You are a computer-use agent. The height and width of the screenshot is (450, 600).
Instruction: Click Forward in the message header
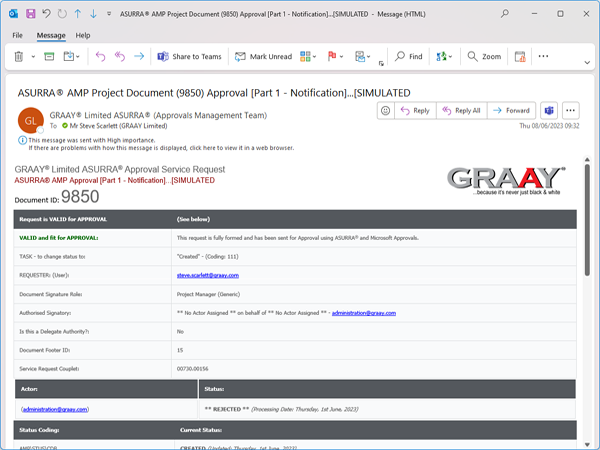pos(511,111)
